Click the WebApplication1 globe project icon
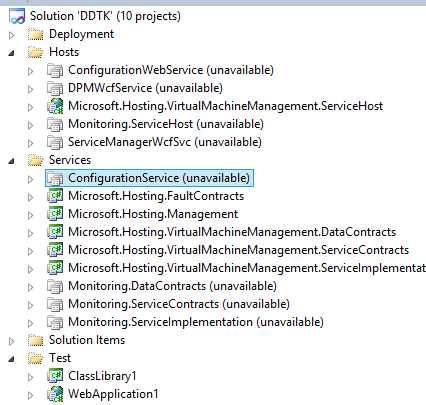The width and height of the screenshot is (426, 405). pos(55,394)
